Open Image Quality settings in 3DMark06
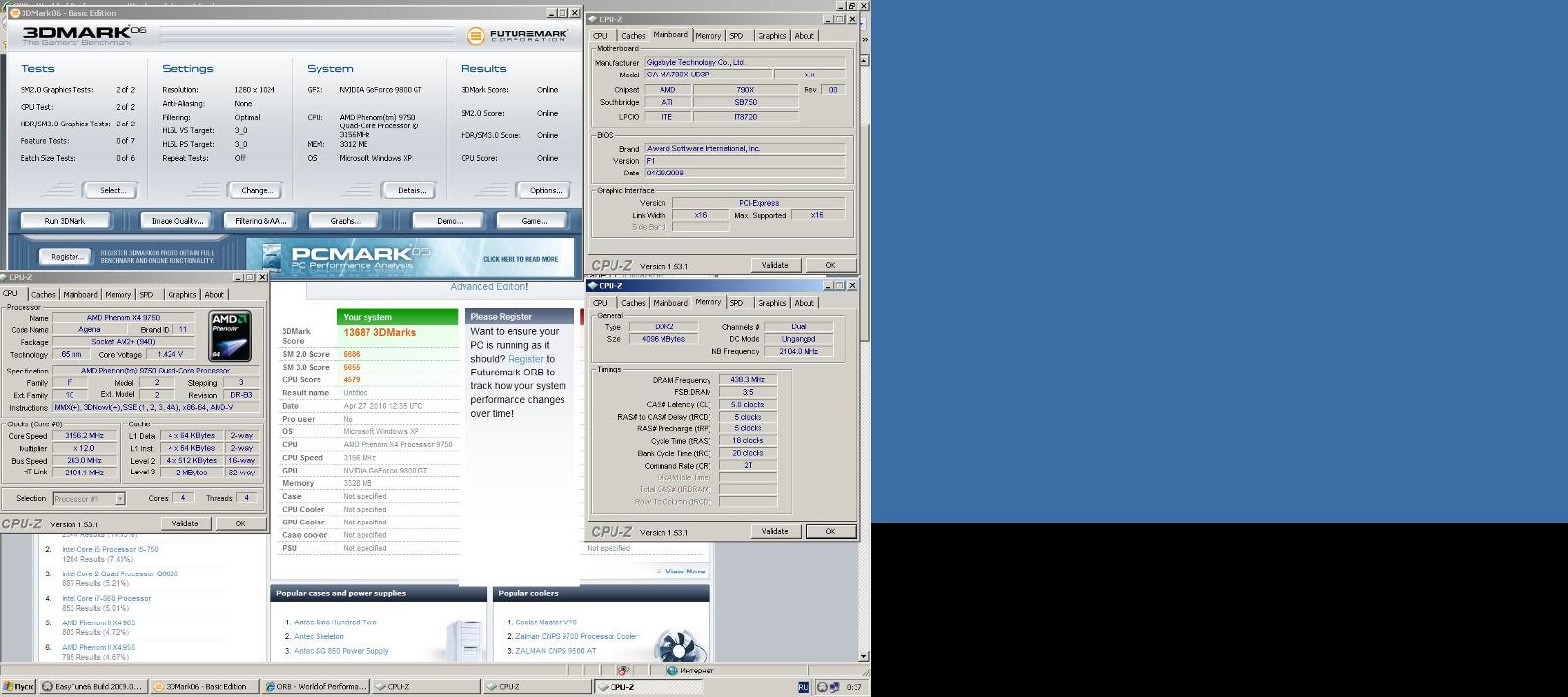The height and width of the screenshot is (697, 1568). [x=177, y=221]
